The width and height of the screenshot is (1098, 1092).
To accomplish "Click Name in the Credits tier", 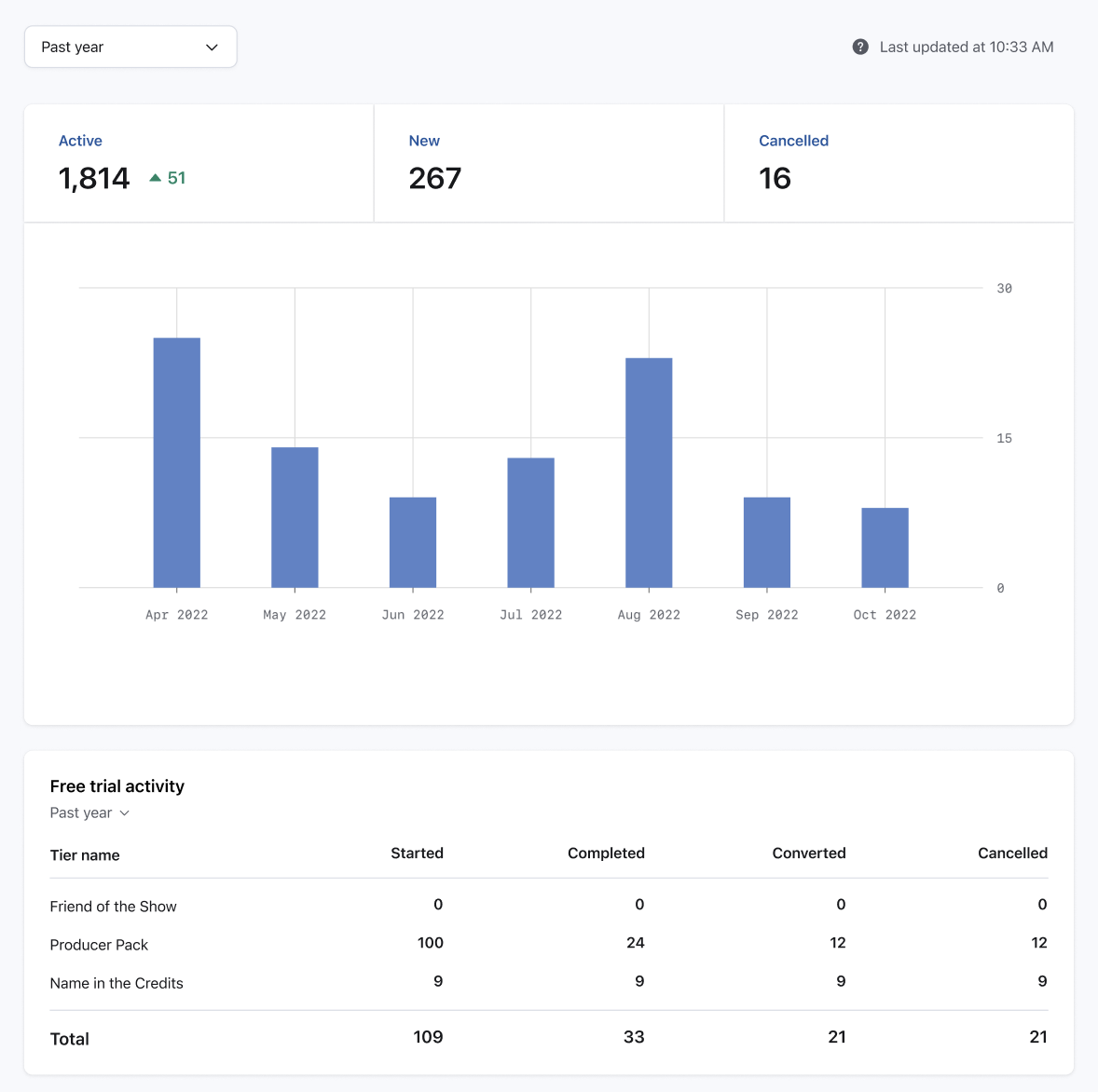I will pos(117,984).
